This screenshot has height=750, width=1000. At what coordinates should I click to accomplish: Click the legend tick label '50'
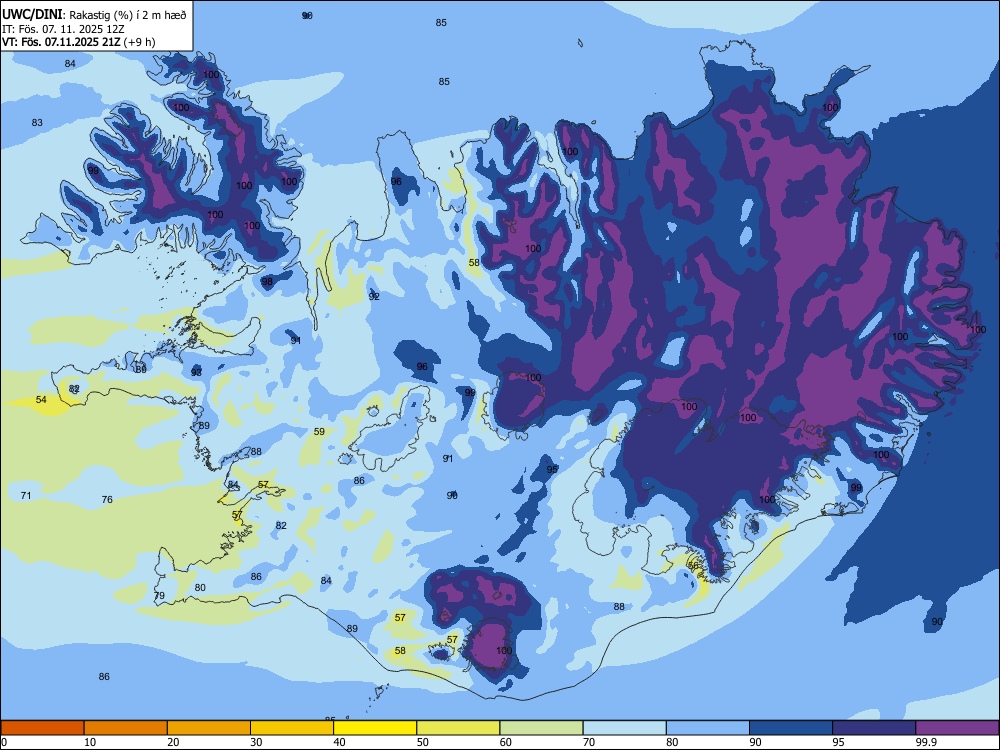pos(422,742)
